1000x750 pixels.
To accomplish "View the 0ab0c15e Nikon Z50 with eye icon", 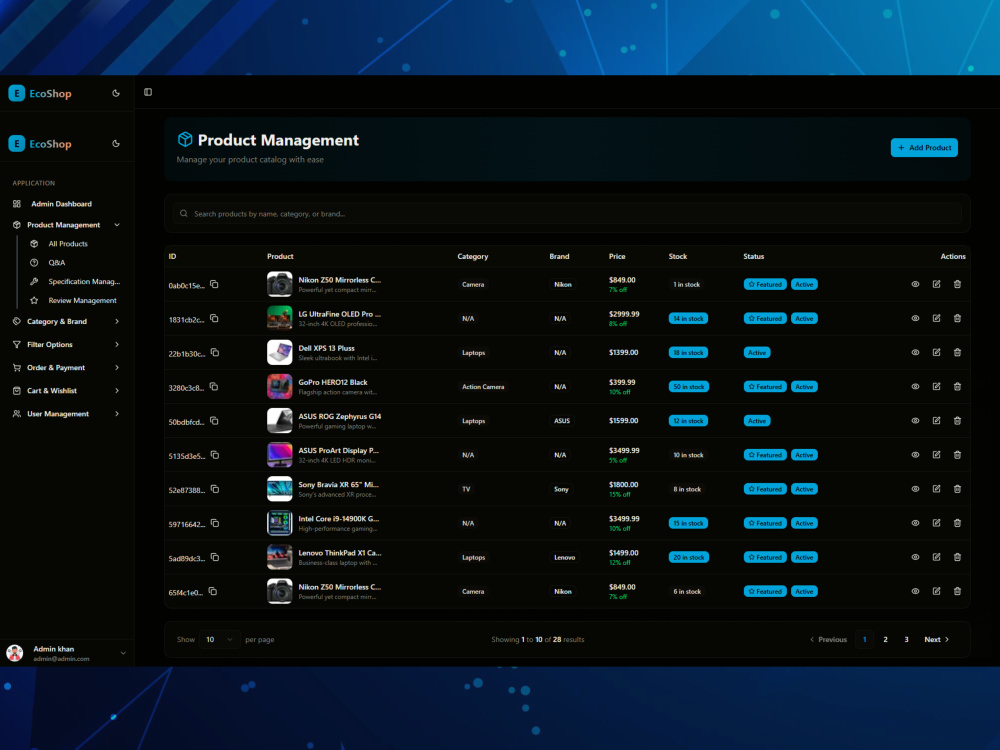I will click(915, 284).
